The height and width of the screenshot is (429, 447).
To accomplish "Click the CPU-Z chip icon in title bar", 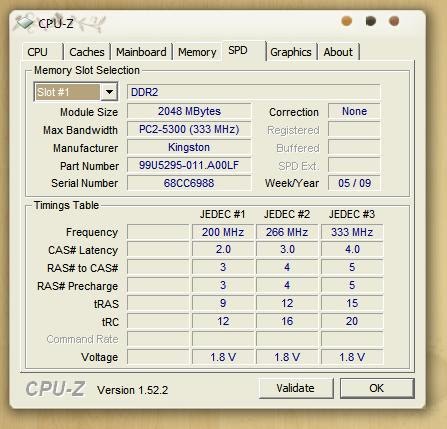I will click(24, 23).
